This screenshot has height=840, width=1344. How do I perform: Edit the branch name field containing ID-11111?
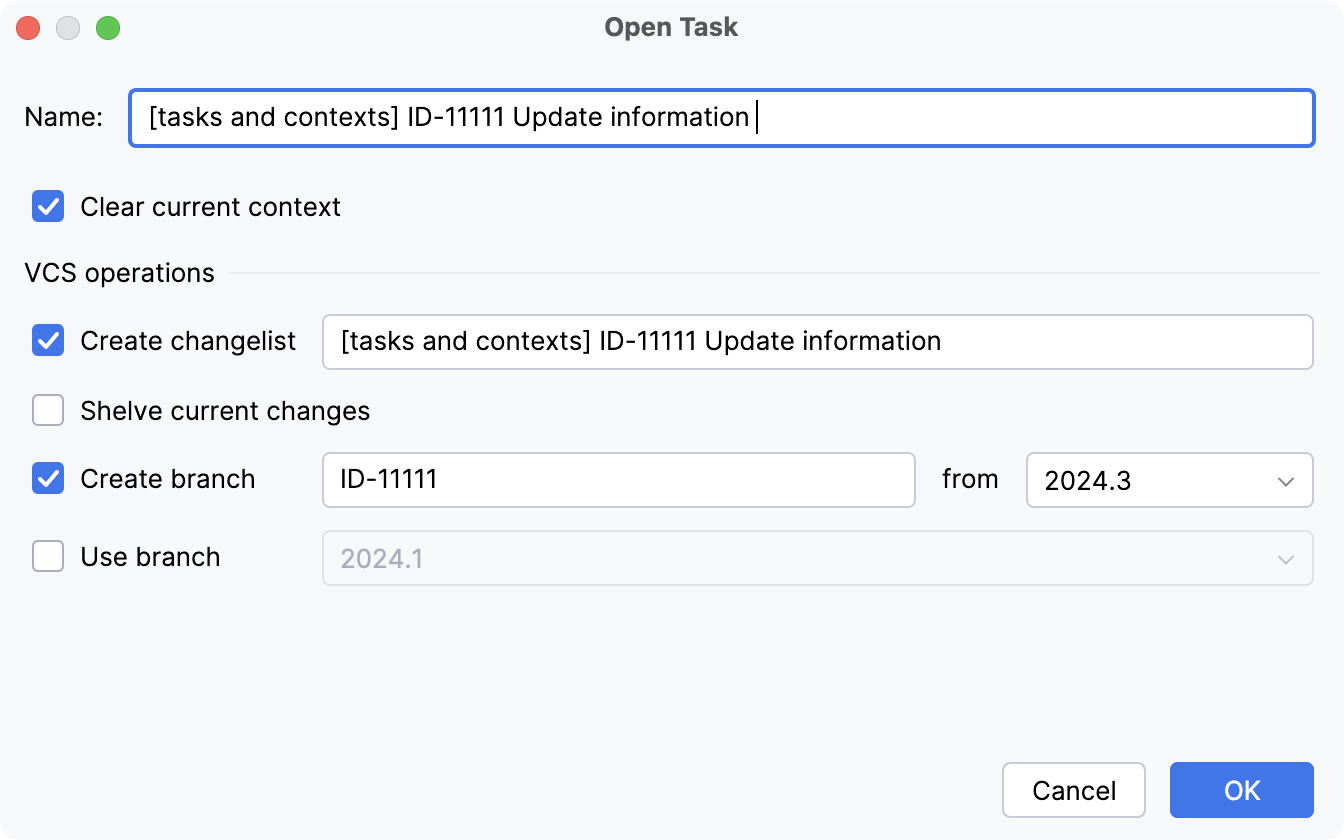click(617, 480)
